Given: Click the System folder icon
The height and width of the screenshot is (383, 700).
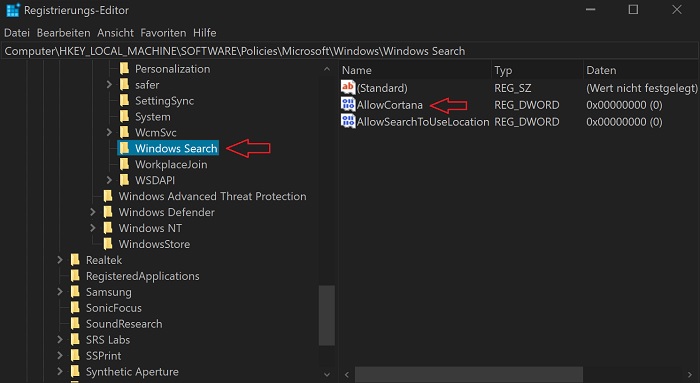Looking at the screenshot, I should coord(124,117).
